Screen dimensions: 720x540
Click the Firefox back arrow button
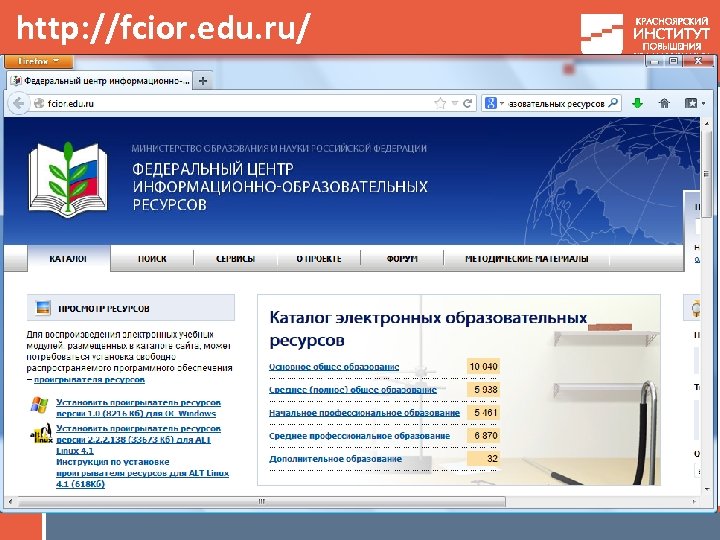click(x=18, y=104)
